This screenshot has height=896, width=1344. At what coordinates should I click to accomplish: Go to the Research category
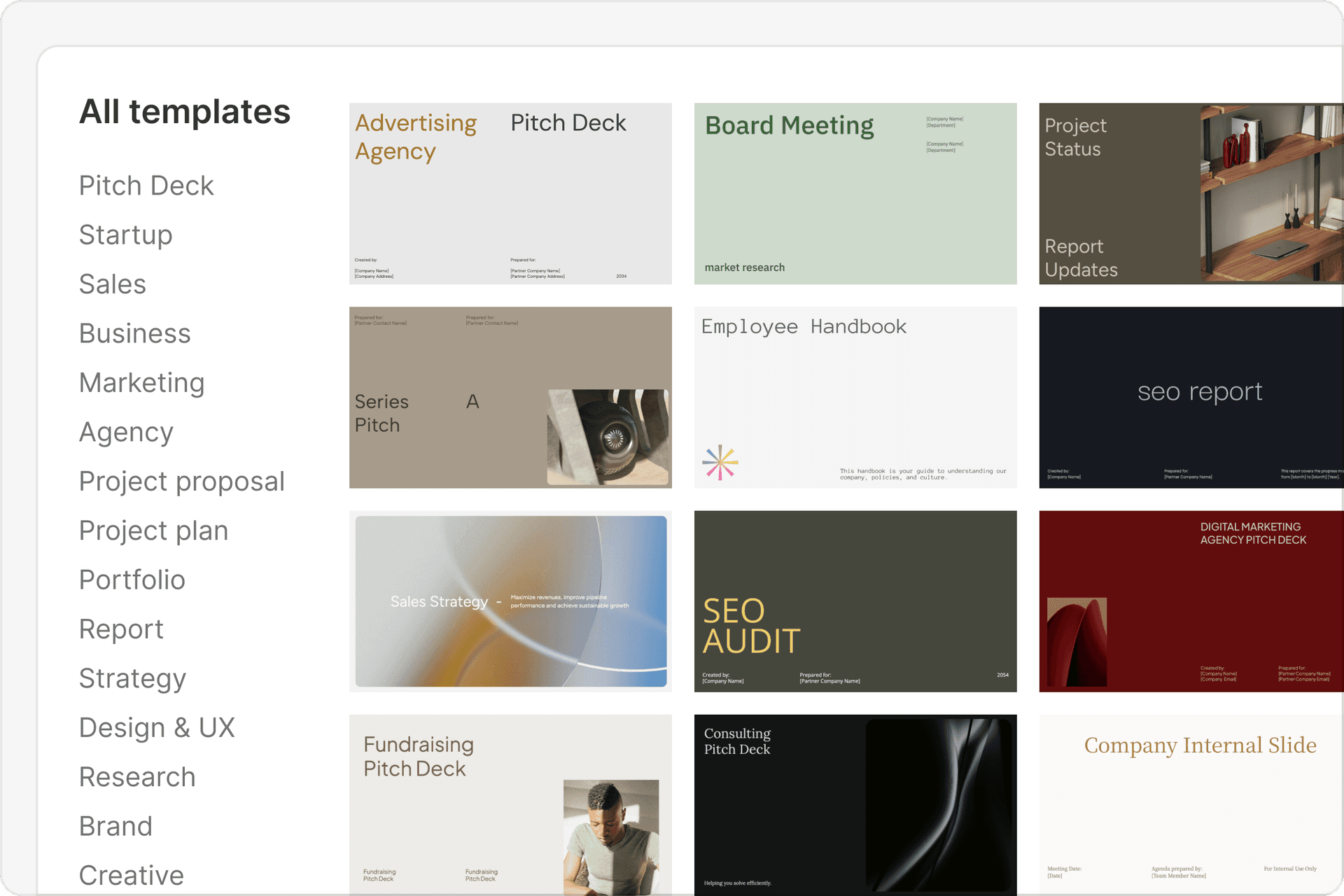(x=137, y=777)
